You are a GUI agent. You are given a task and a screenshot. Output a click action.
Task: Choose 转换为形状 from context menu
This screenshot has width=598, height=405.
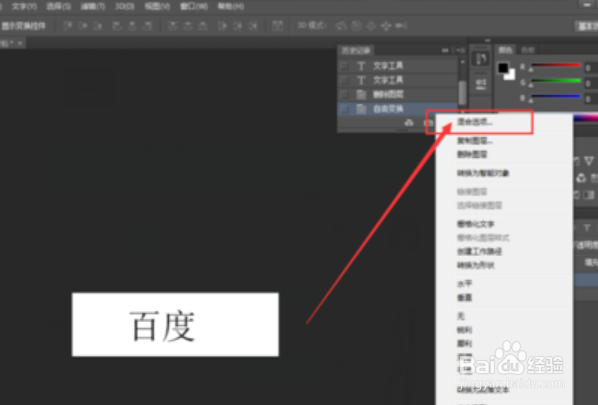click(x=504, y=265)
